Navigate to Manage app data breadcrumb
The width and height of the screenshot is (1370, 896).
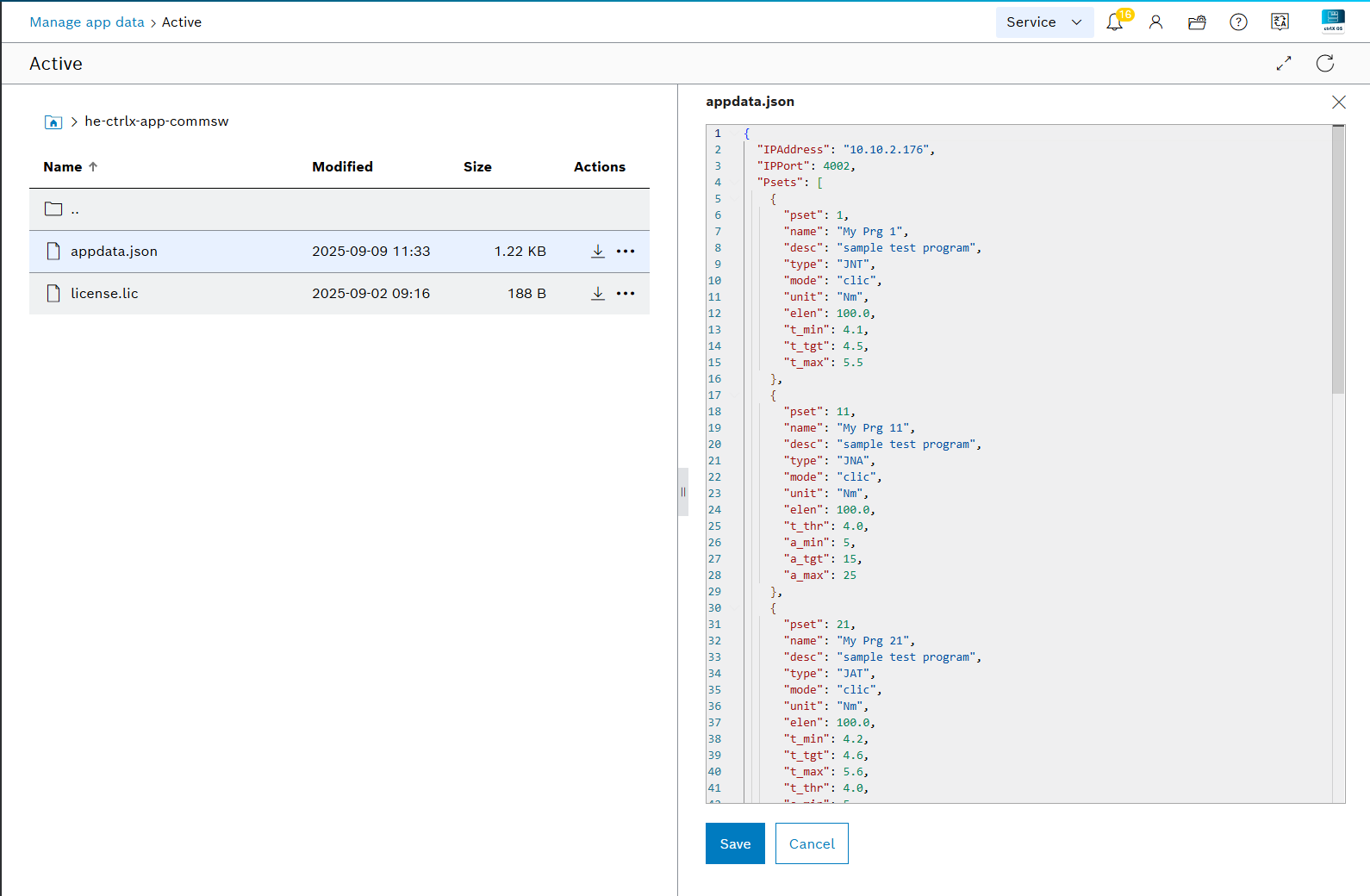[87, 22]
